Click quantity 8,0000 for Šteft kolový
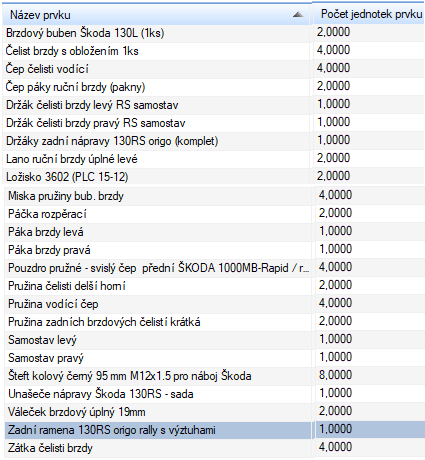This screenshot has height=460, width=425. 335,375
